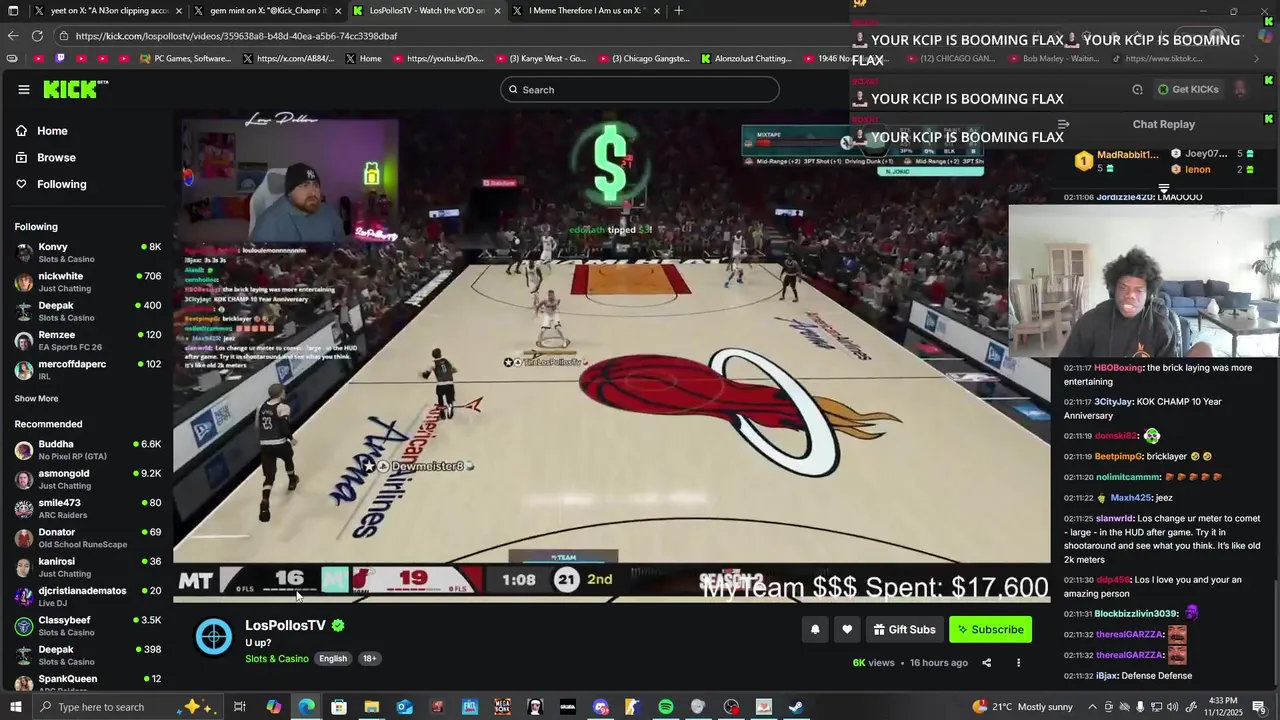
Task: Click the 18+ tag
Action: point(370,659)
